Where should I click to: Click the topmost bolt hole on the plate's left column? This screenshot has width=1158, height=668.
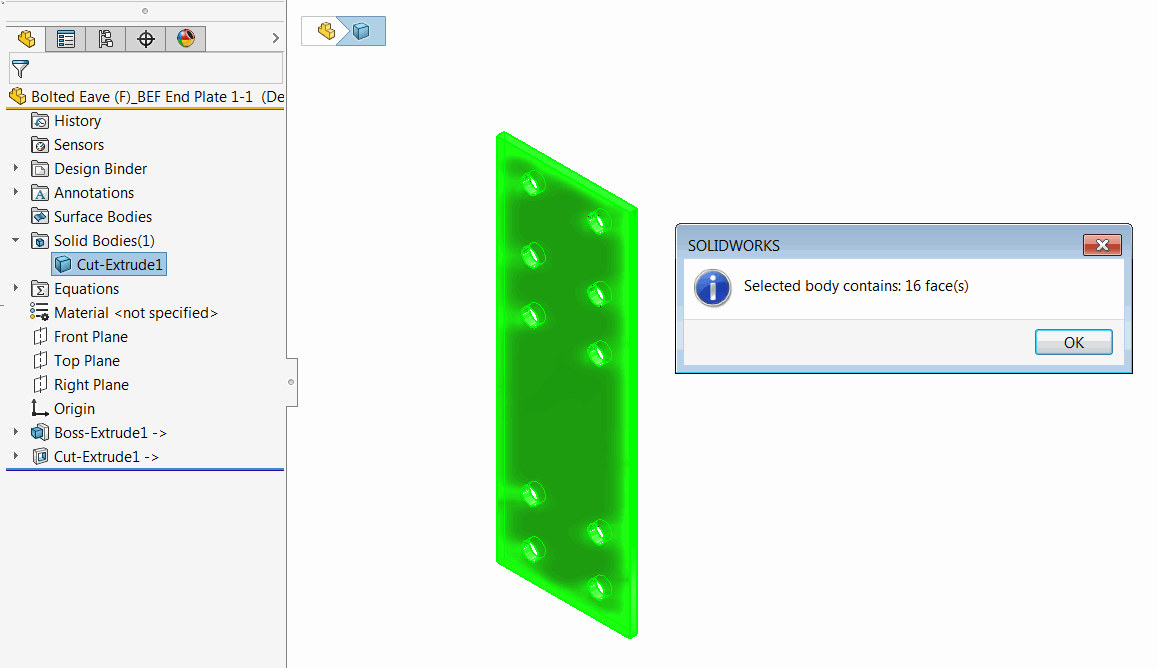[532, 183]
